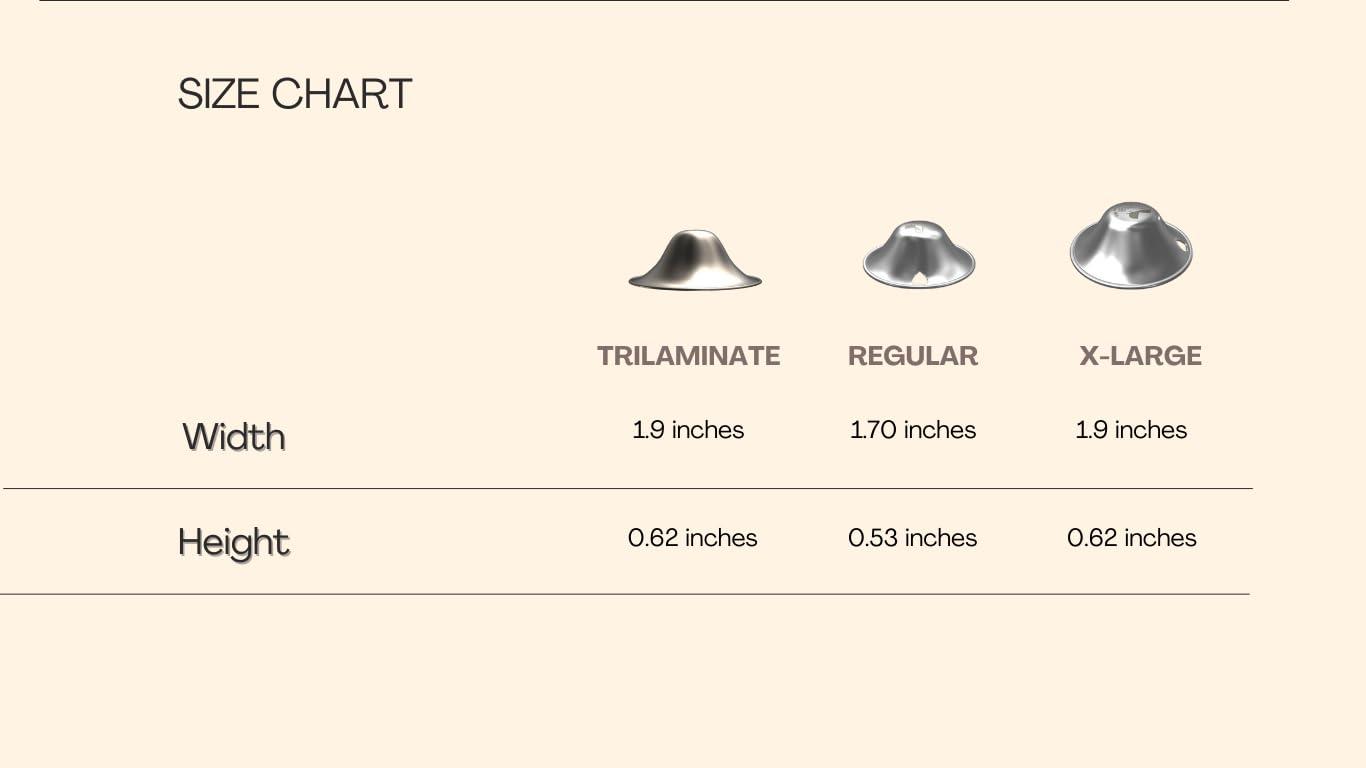Click the Trilaminate width value 1.9 inches
The height and width of the screenshot is (768, 1366).
[688, 430]
